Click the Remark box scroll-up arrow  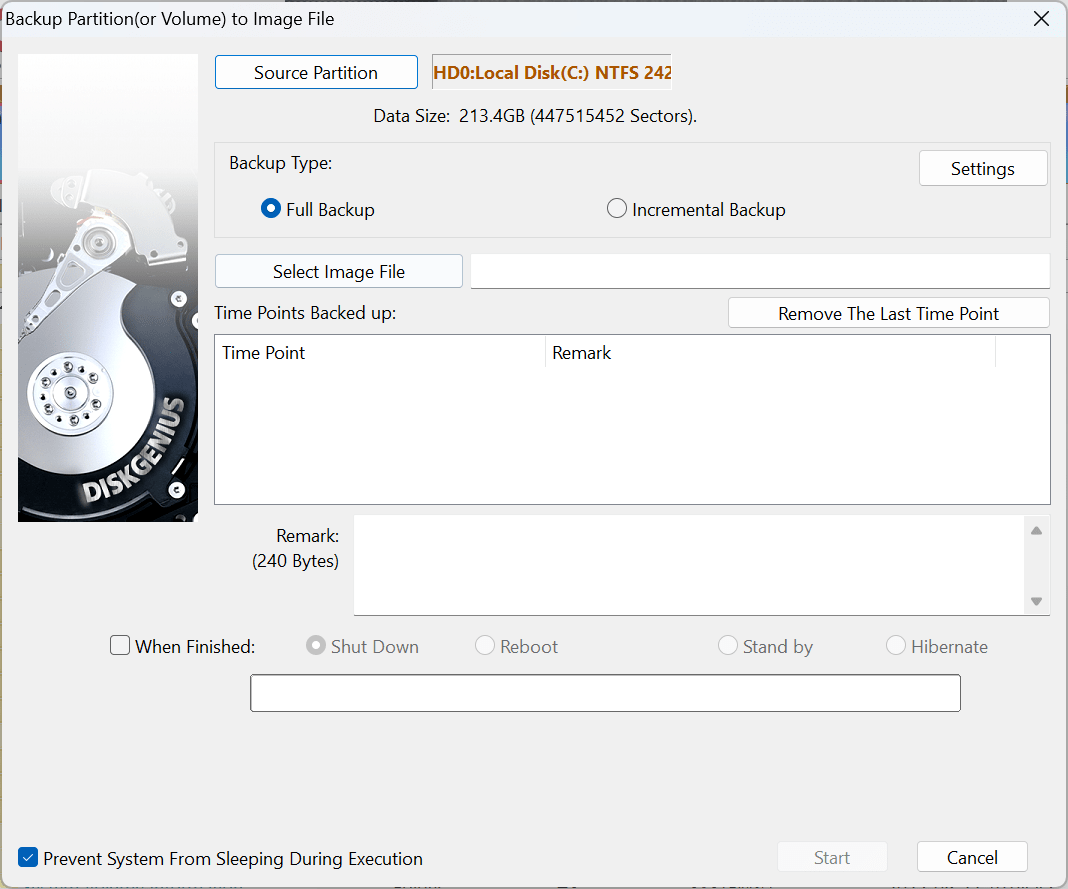tap(1037, 531)
